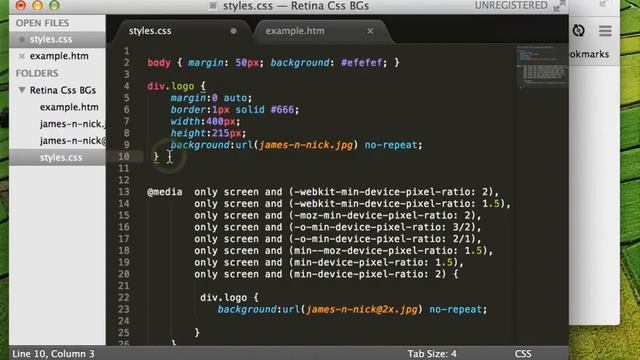Screen dimensions: 640x360
Task: Click the #efefef color value
Action: 362,62
